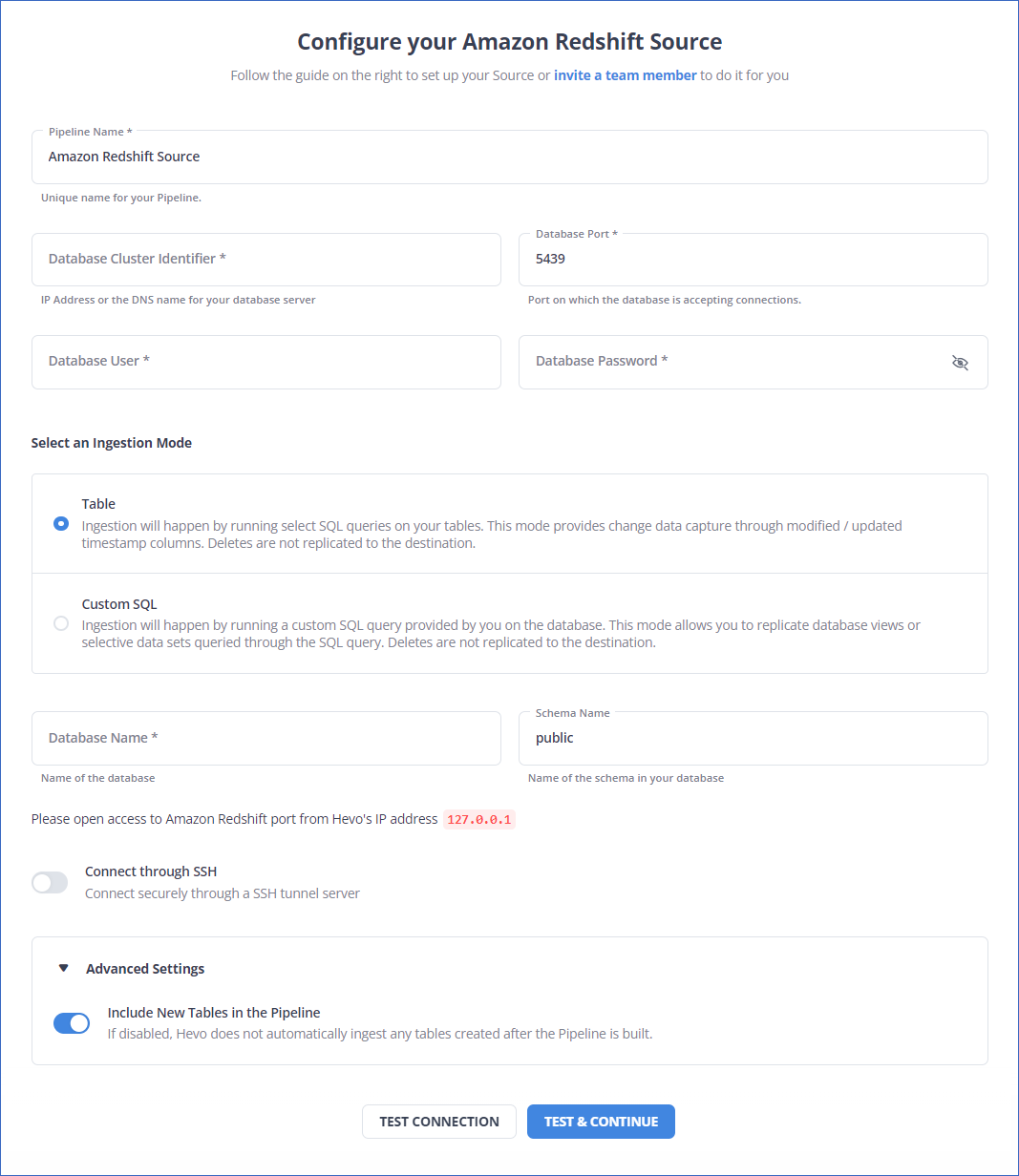
Task: Enable the Connect through SSH switch
Action: tap(50, 883)
